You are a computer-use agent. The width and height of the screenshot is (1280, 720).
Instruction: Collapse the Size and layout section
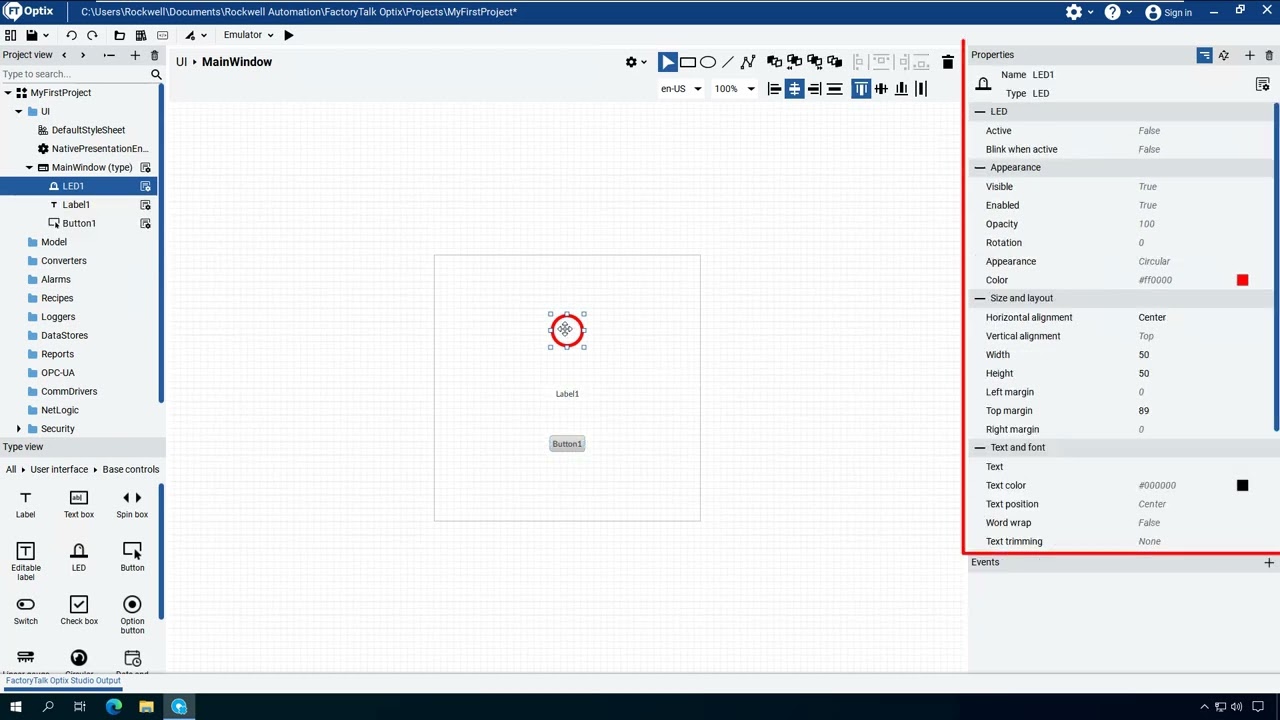pyautogui.click(x=980, y=298)
